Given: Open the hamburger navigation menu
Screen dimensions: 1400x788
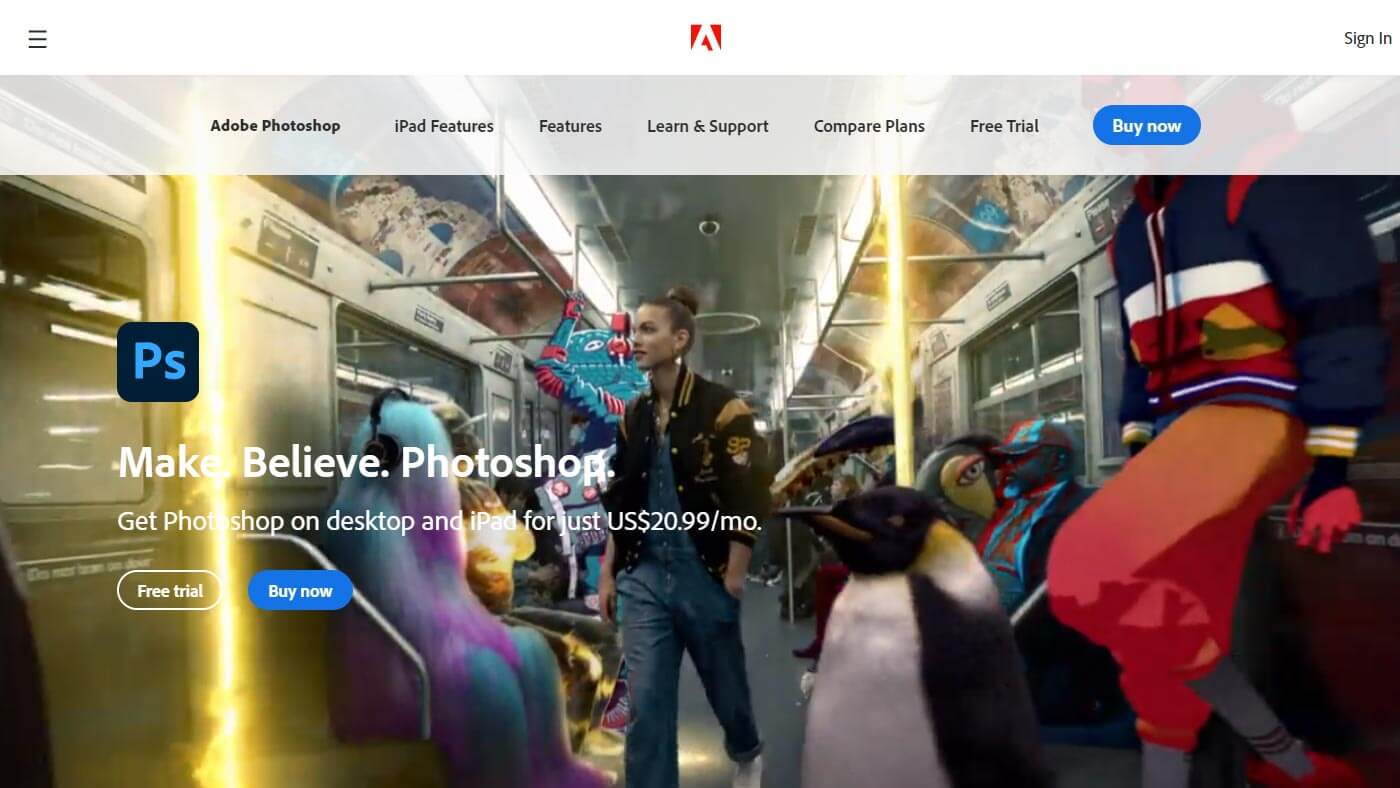Looking at the screenshot, I should click(x=38, y=39).
